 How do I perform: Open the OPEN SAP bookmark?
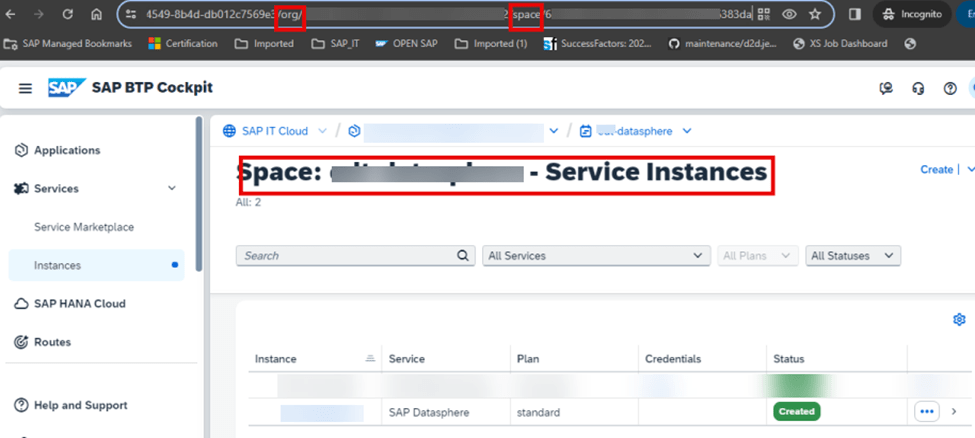407,44
